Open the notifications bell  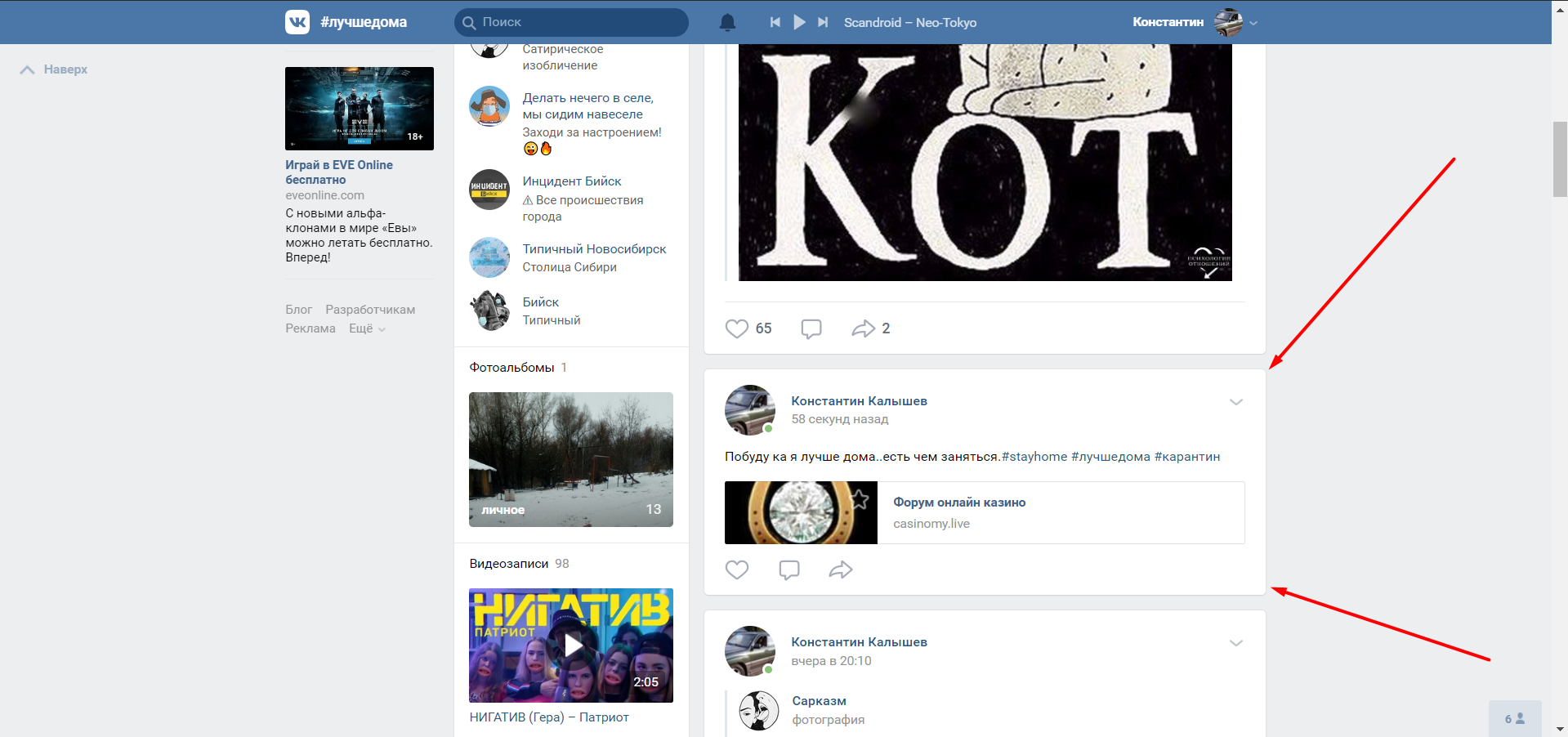point(727,23)
